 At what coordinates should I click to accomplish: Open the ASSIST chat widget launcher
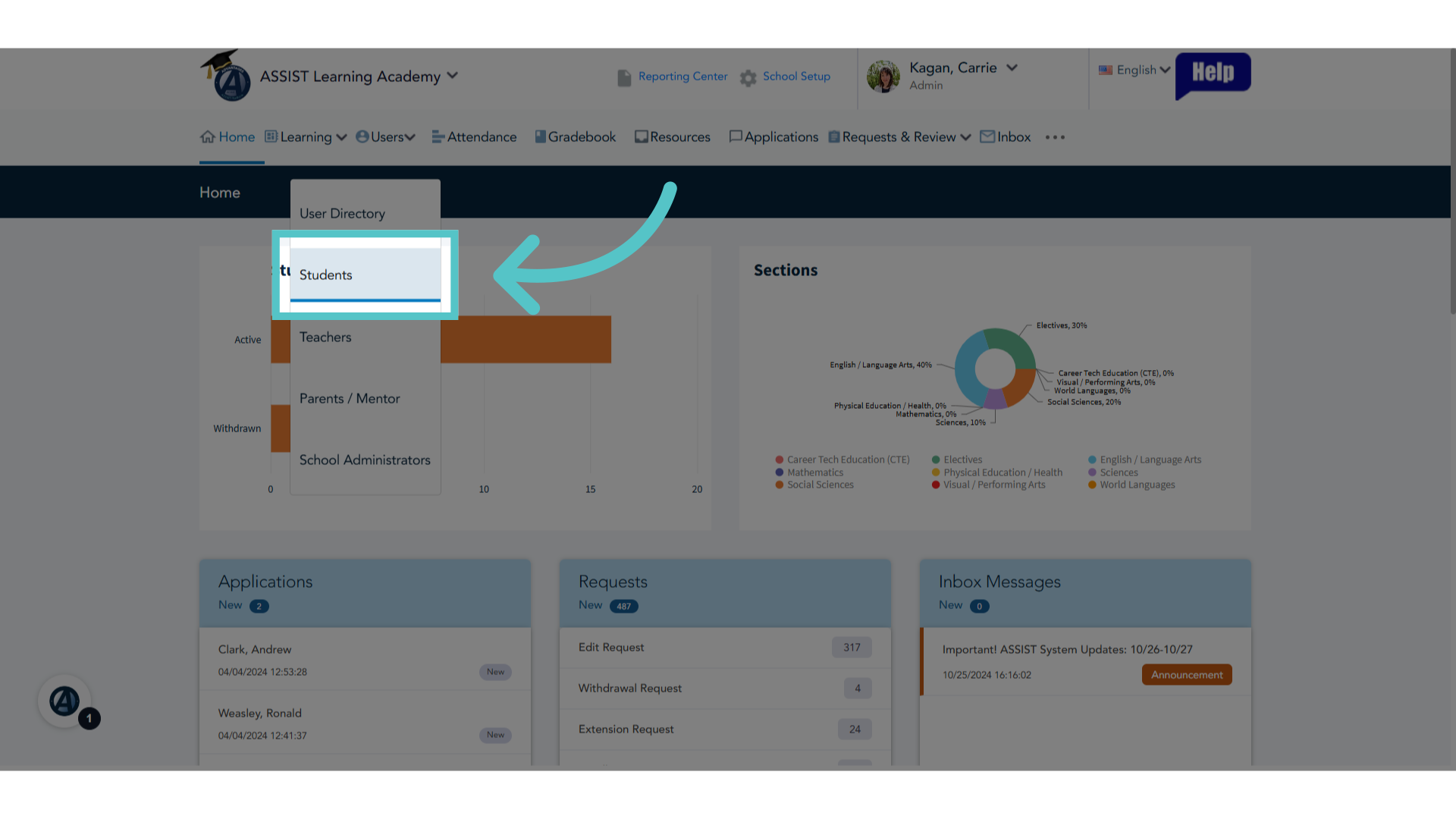click(x=65, y=701)
